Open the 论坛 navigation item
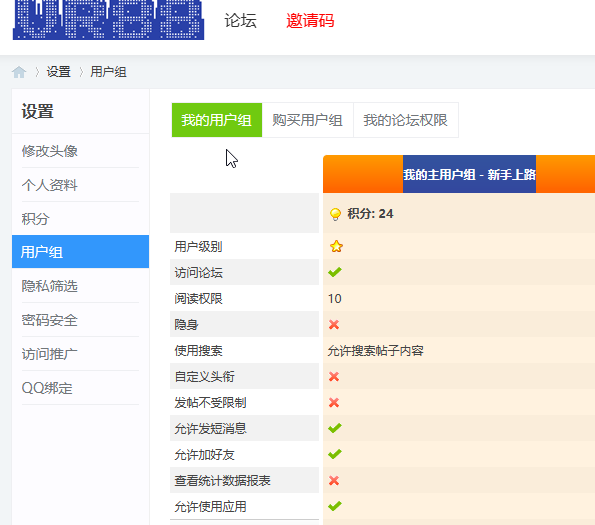Image resolution: width=595 pixels, height=525 pixels. tap(240, 20)
